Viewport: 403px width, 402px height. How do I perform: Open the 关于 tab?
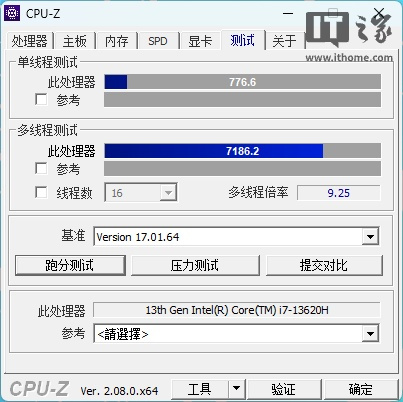(284, 41)
